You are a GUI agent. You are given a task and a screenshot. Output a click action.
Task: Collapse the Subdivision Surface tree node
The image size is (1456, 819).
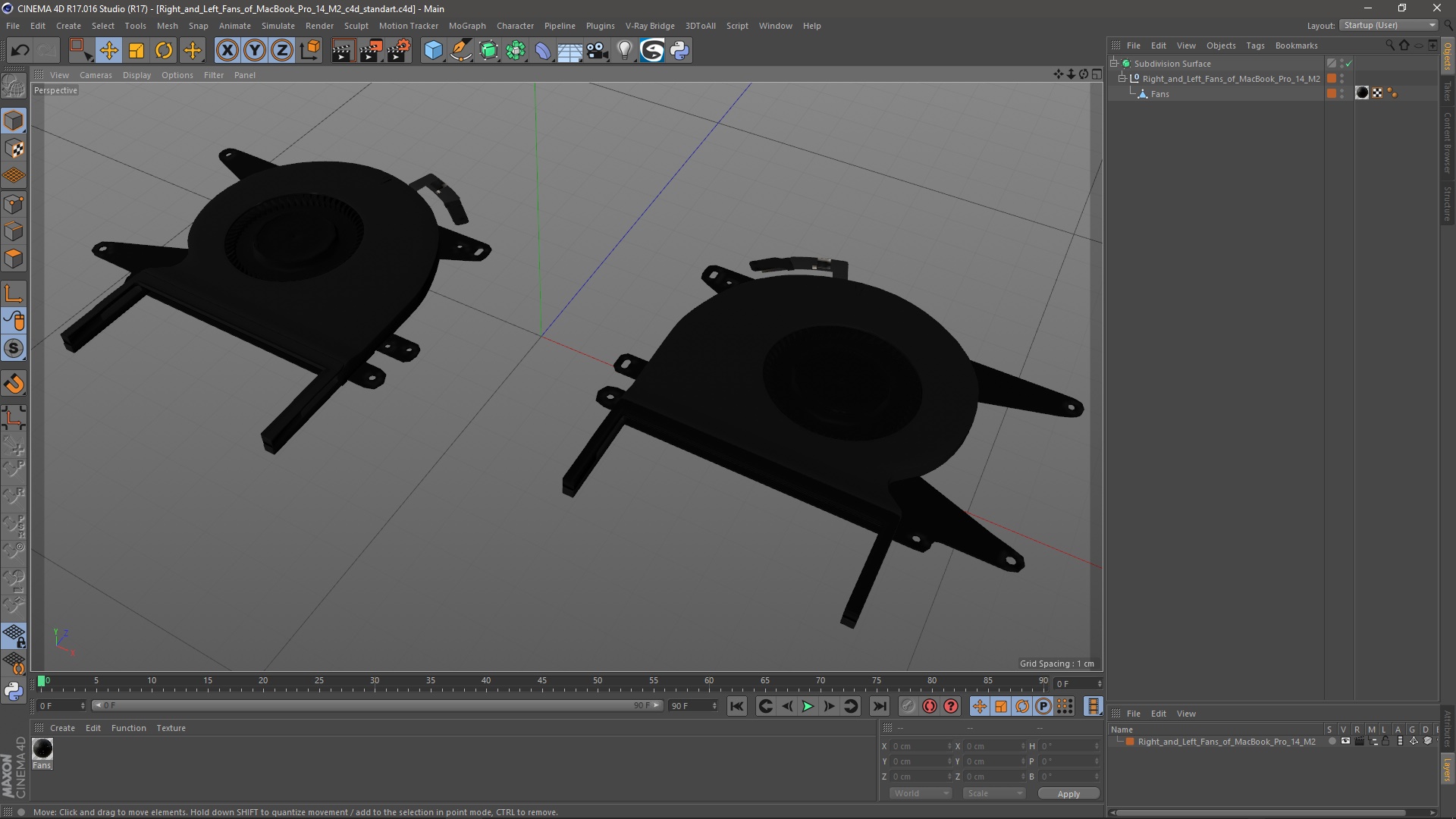[1114, 64]
